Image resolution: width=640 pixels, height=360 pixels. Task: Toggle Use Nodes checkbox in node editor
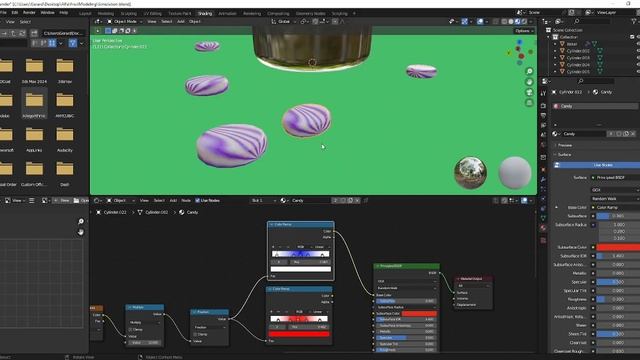198,200
